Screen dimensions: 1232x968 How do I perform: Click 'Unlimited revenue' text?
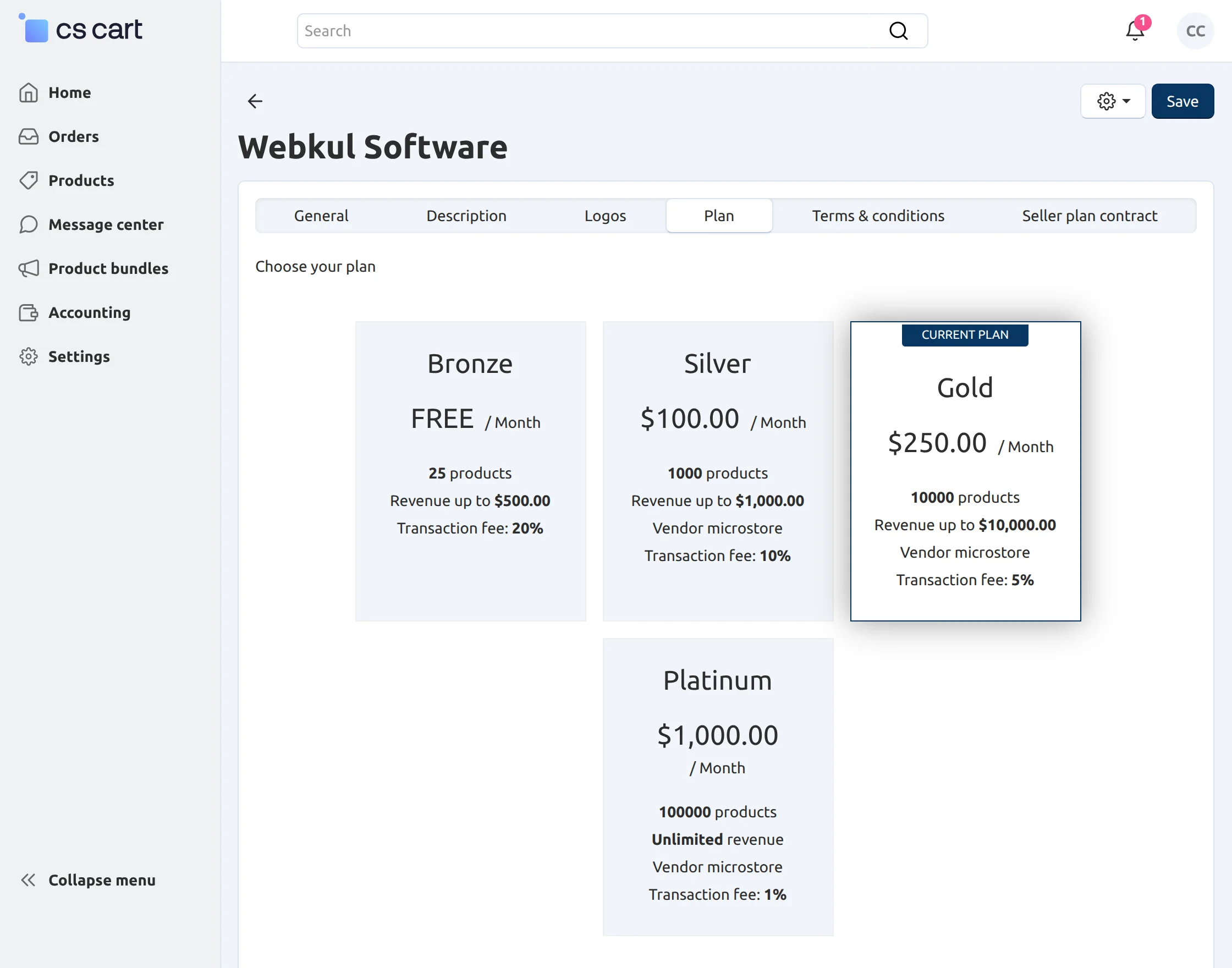click(x=717, y=839)
